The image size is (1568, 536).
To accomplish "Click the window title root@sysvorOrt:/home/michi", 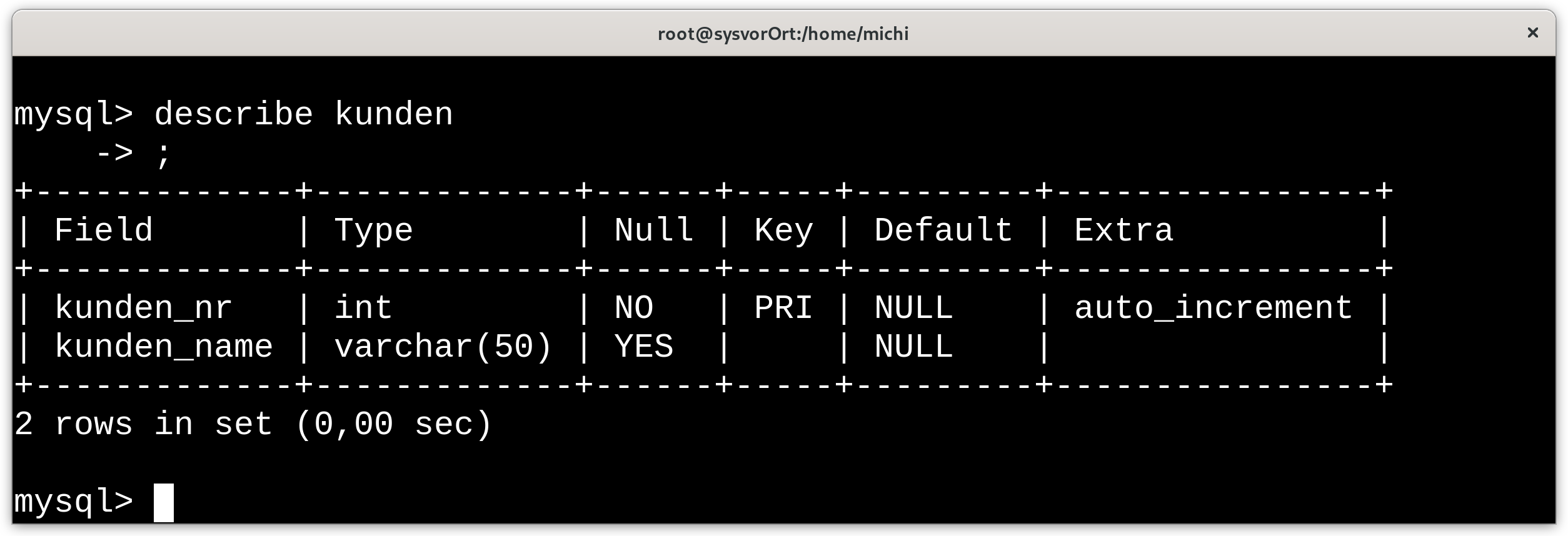I will pos(783,34).
